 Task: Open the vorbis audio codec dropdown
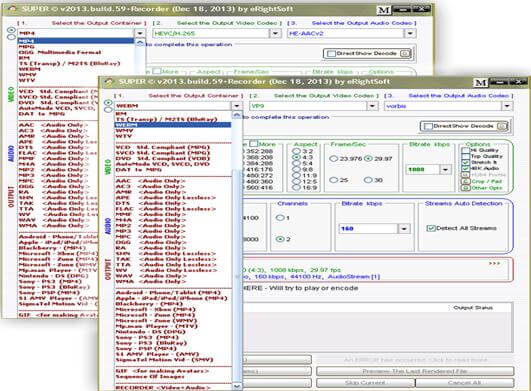click(x=507, y=106)
